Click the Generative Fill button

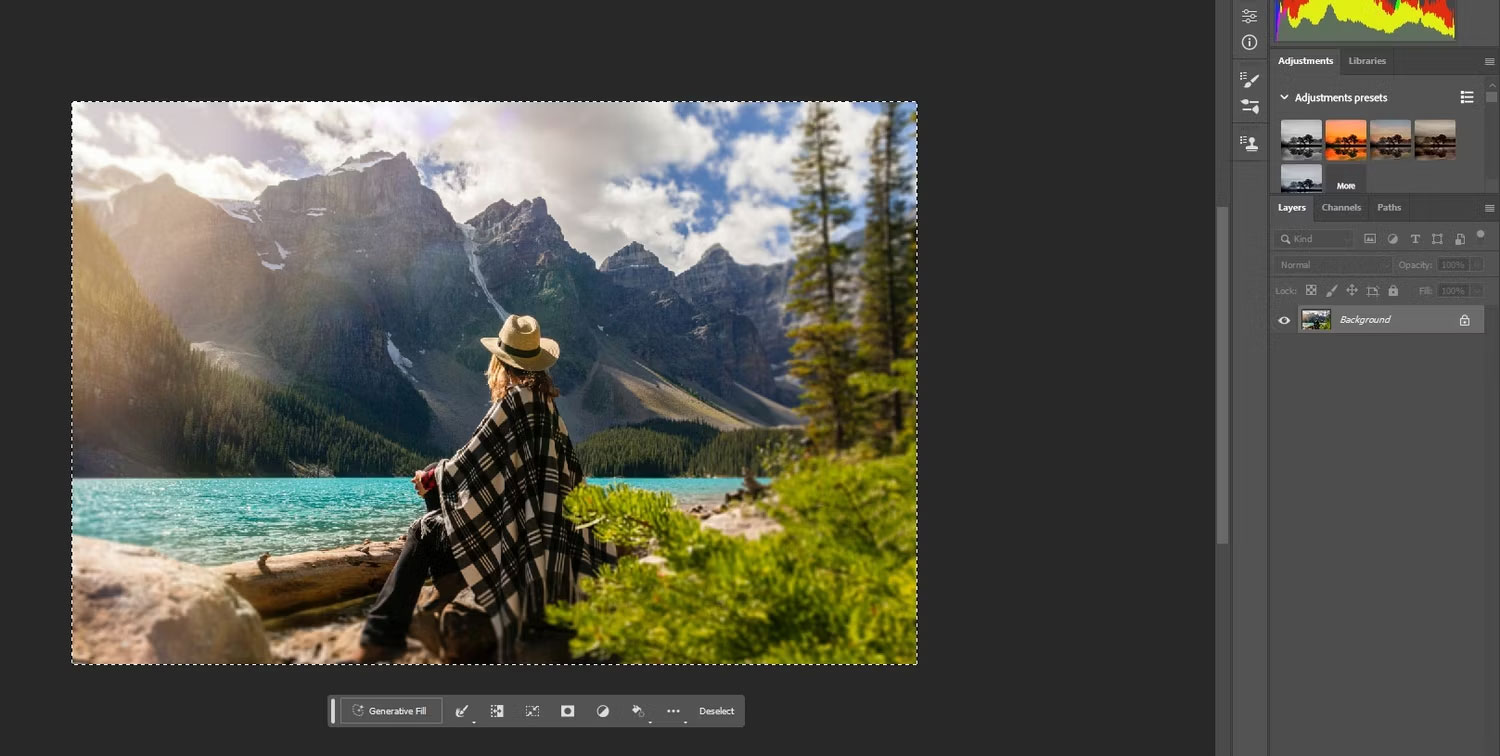pos(391,711)
